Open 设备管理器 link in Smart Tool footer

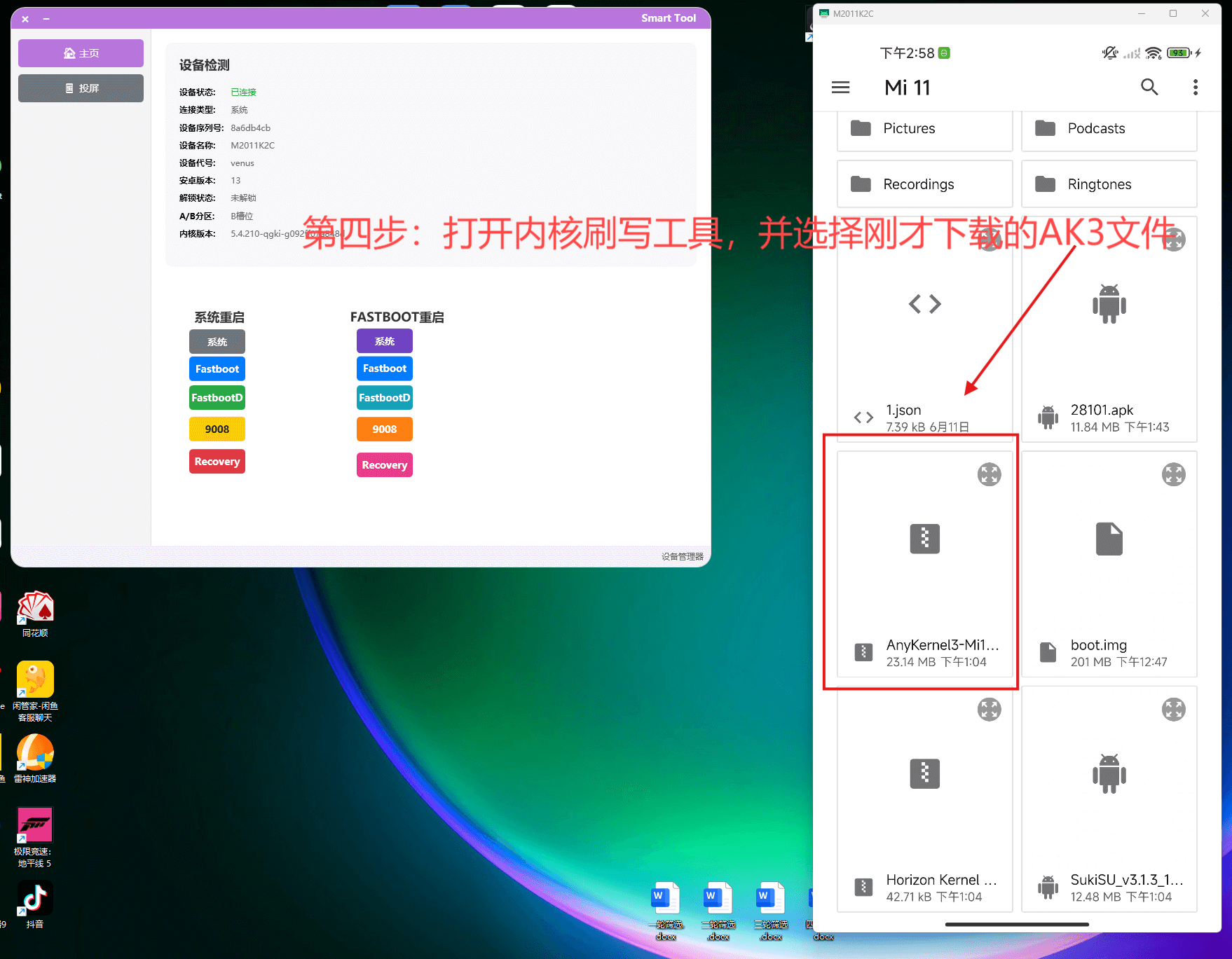[683, 557]
